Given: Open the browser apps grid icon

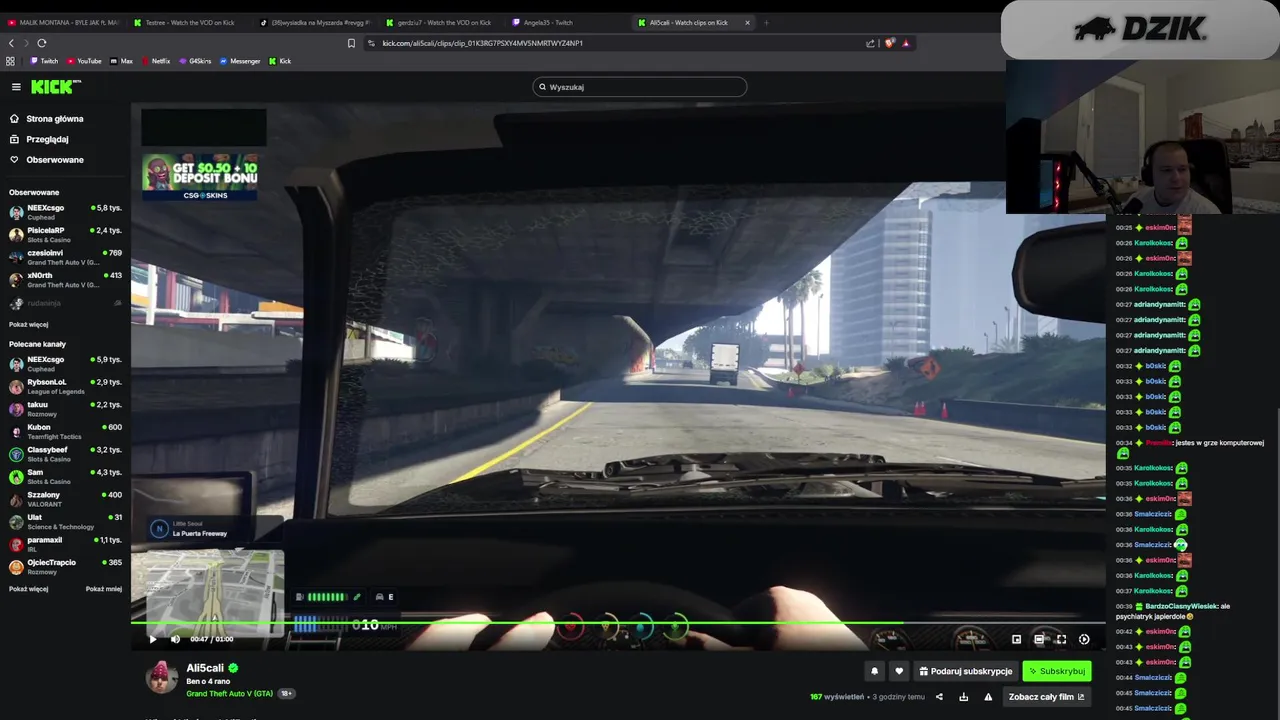Looking at the screenshot, I should (11, 61).
